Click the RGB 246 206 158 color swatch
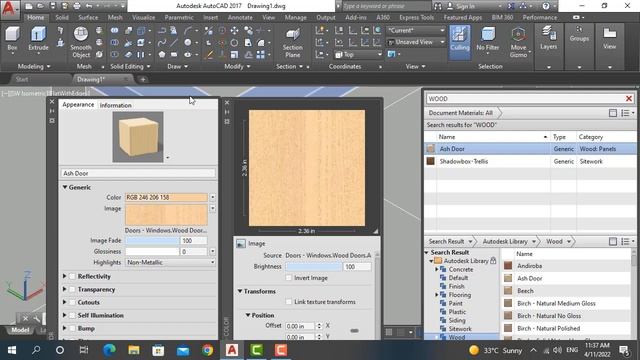The height and width of the screenshot is (360, 640). tap(166, 198)
